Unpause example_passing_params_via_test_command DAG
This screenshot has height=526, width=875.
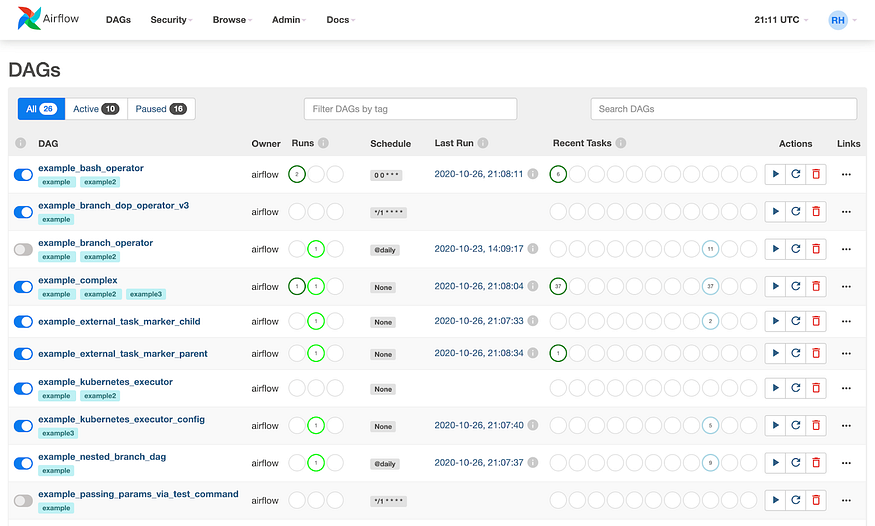23,500
